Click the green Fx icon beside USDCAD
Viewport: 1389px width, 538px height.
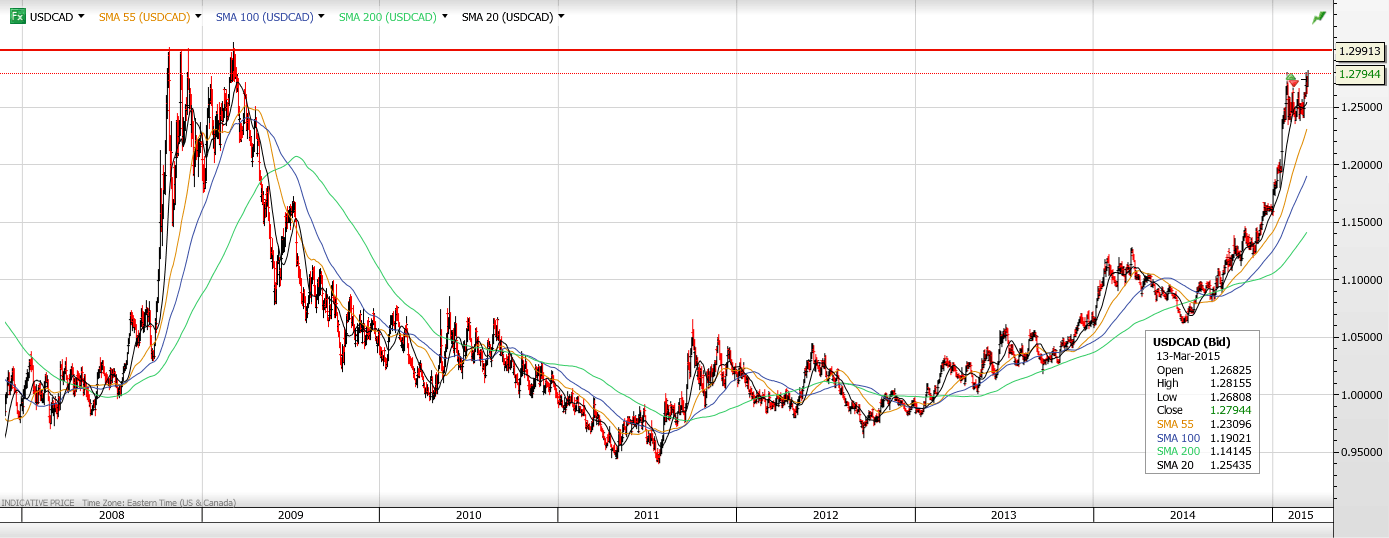17,17
